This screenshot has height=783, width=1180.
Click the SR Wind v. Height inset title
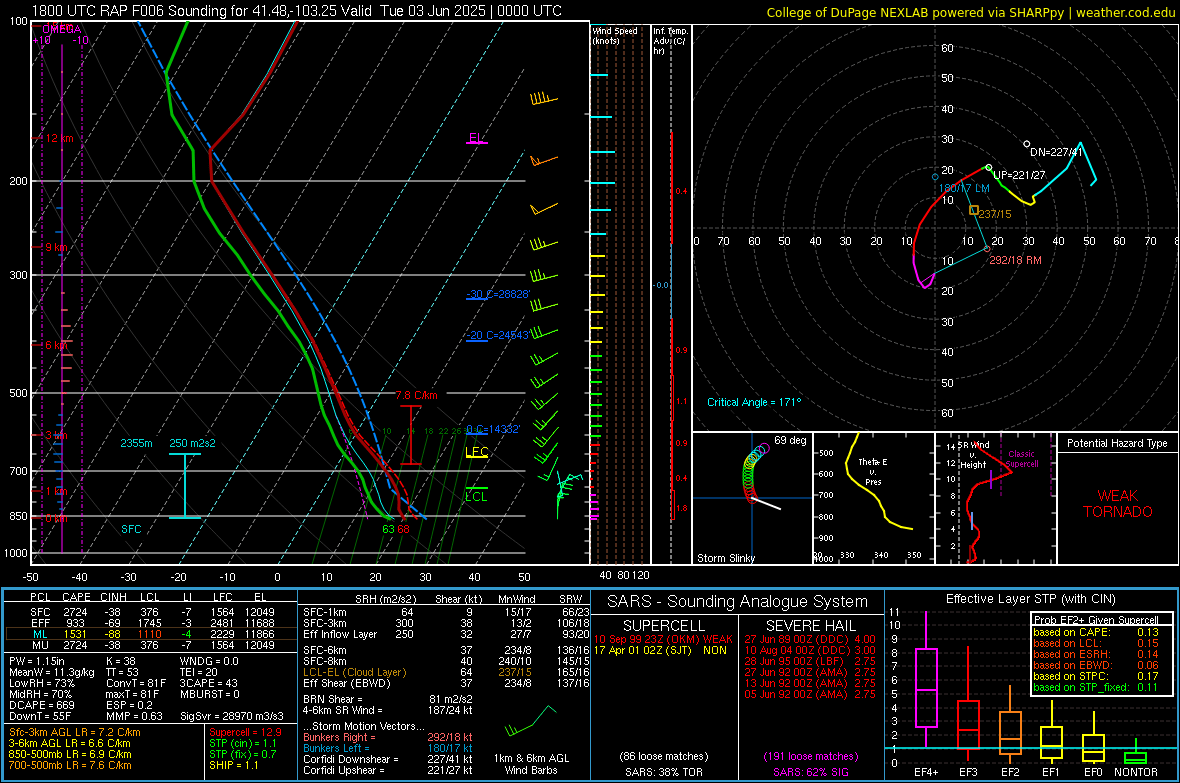[x=973, y=455]
